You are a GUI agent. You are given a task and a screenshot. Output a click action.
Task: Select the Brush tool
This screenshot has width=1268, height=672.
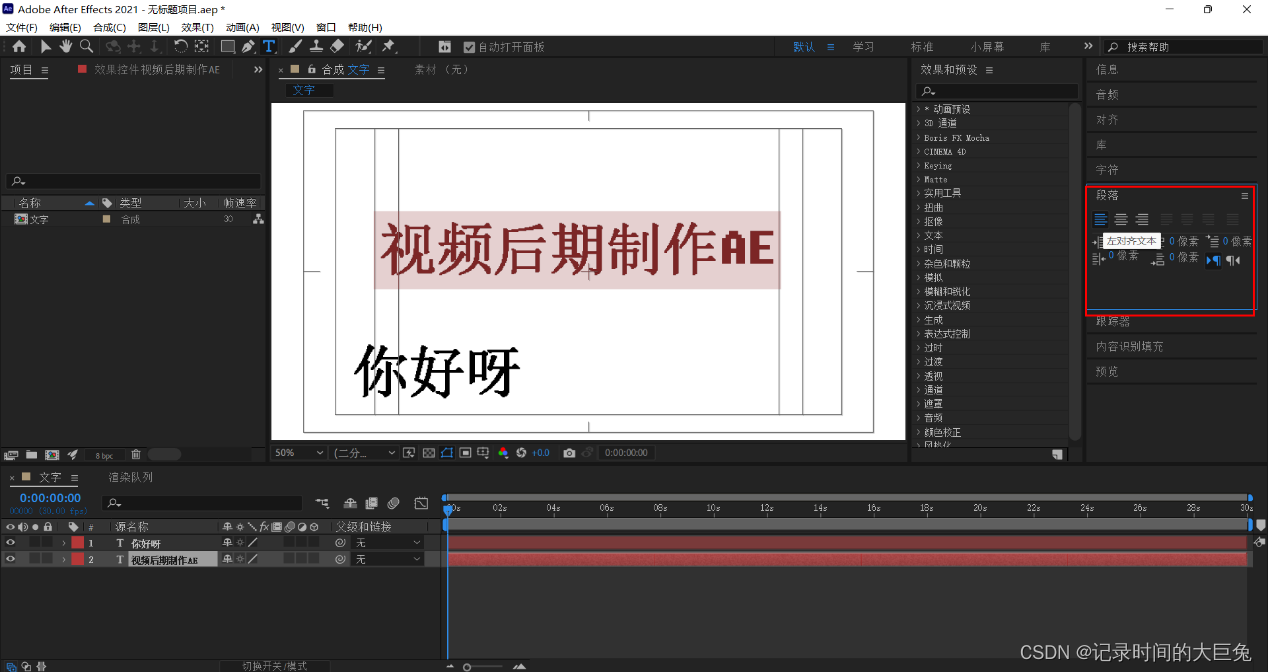pos(296,47)
